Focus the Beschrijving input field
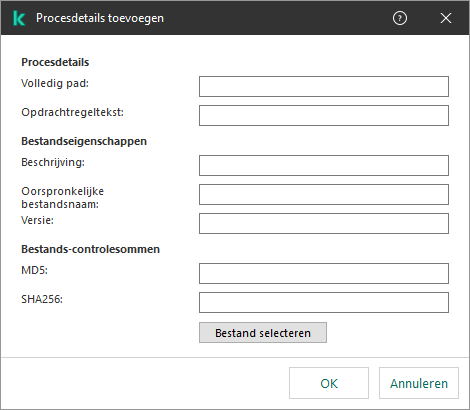This screenshot has height=410, width=470. [x=324, y=165]
